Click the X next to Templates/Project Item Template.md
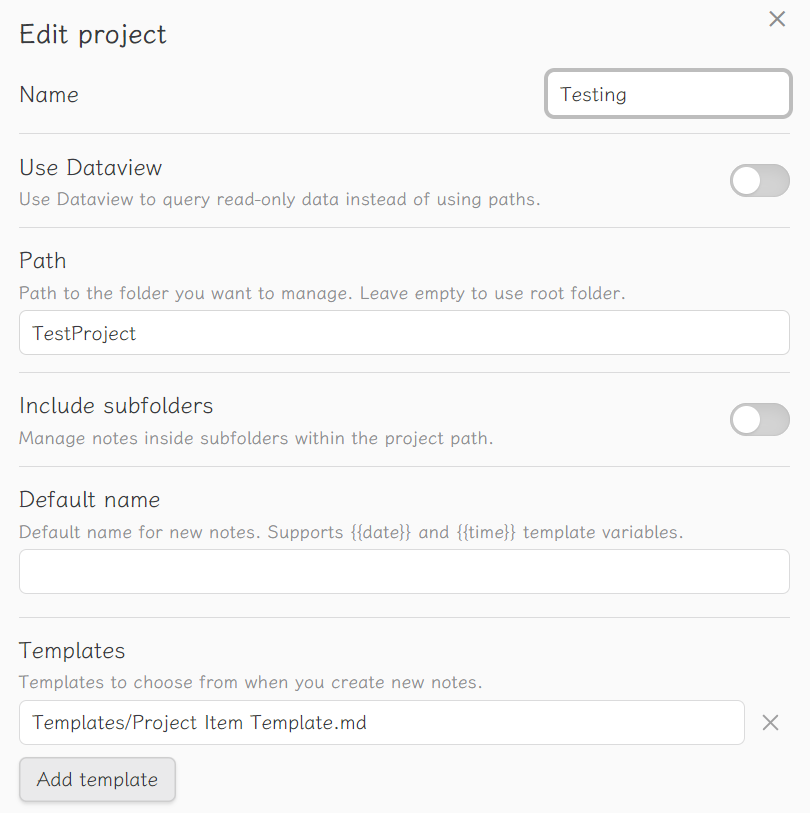Image resolution: width=810 pixels, height=813 pixels. (770, 722)
